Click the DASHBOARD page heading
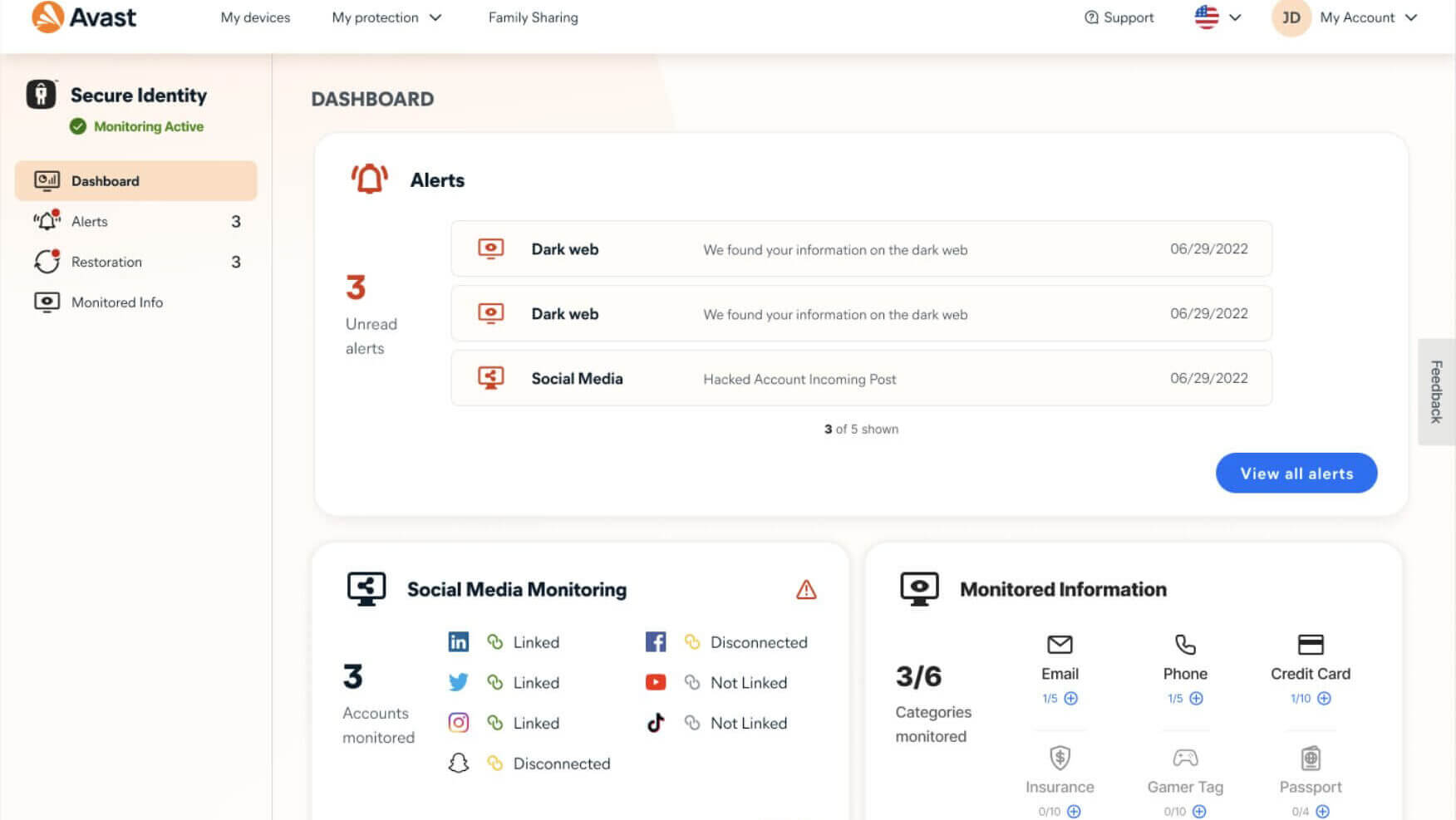 [x=372, y=99]
